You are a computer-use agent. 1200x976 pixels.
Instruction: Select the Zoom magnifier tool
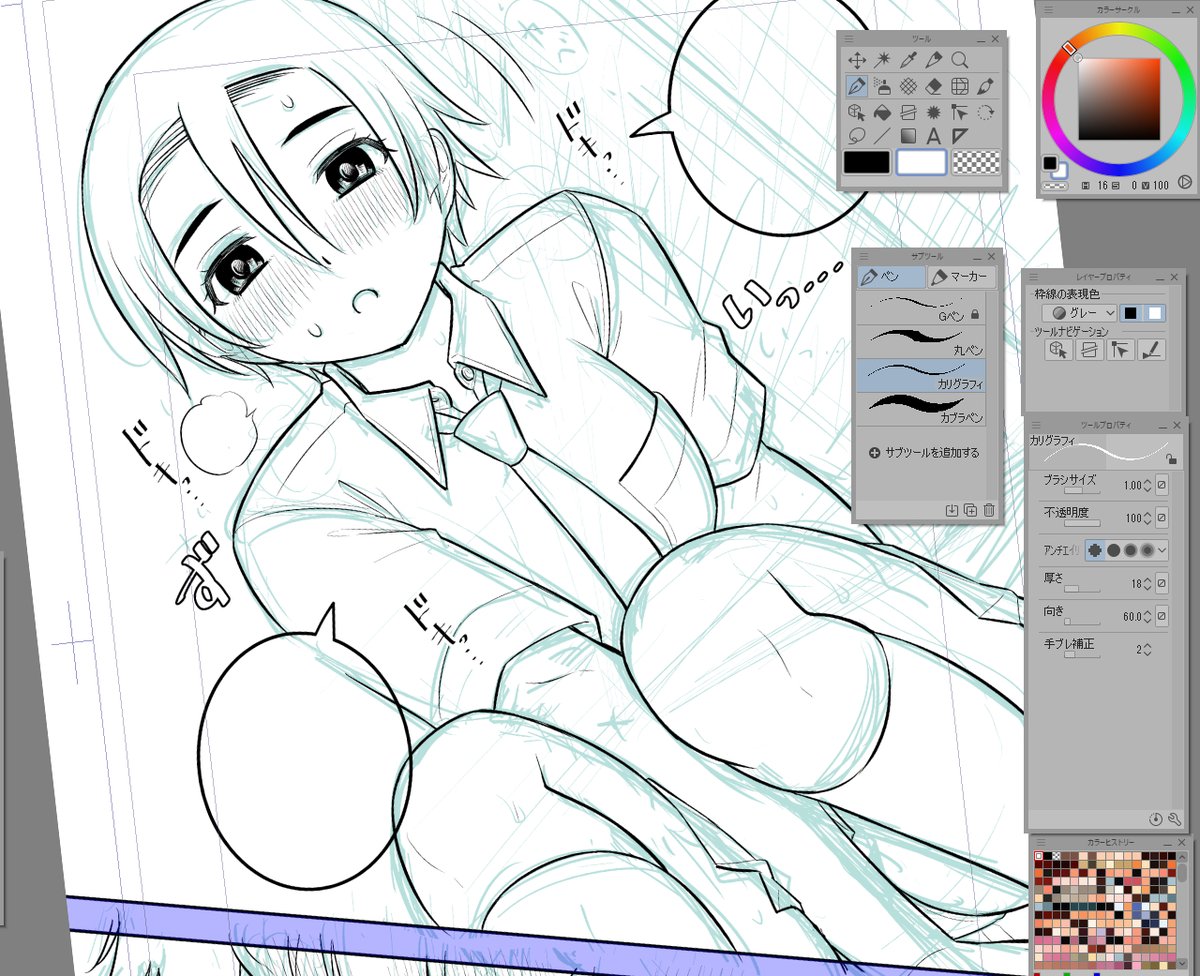pyautogui.click(x=960, y=60)
